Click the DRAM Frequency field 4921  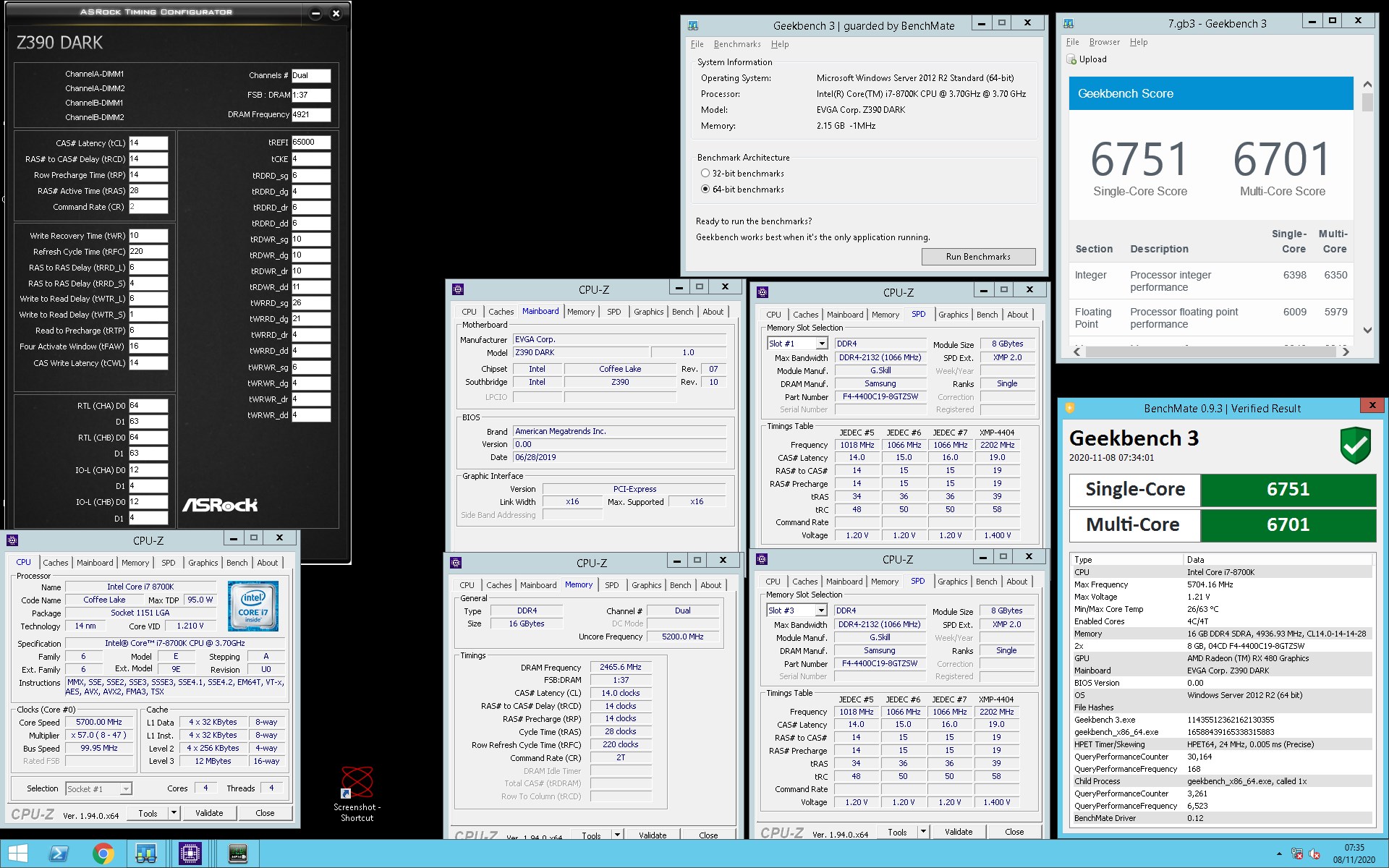pyautogui.click(x=311, y=114)
